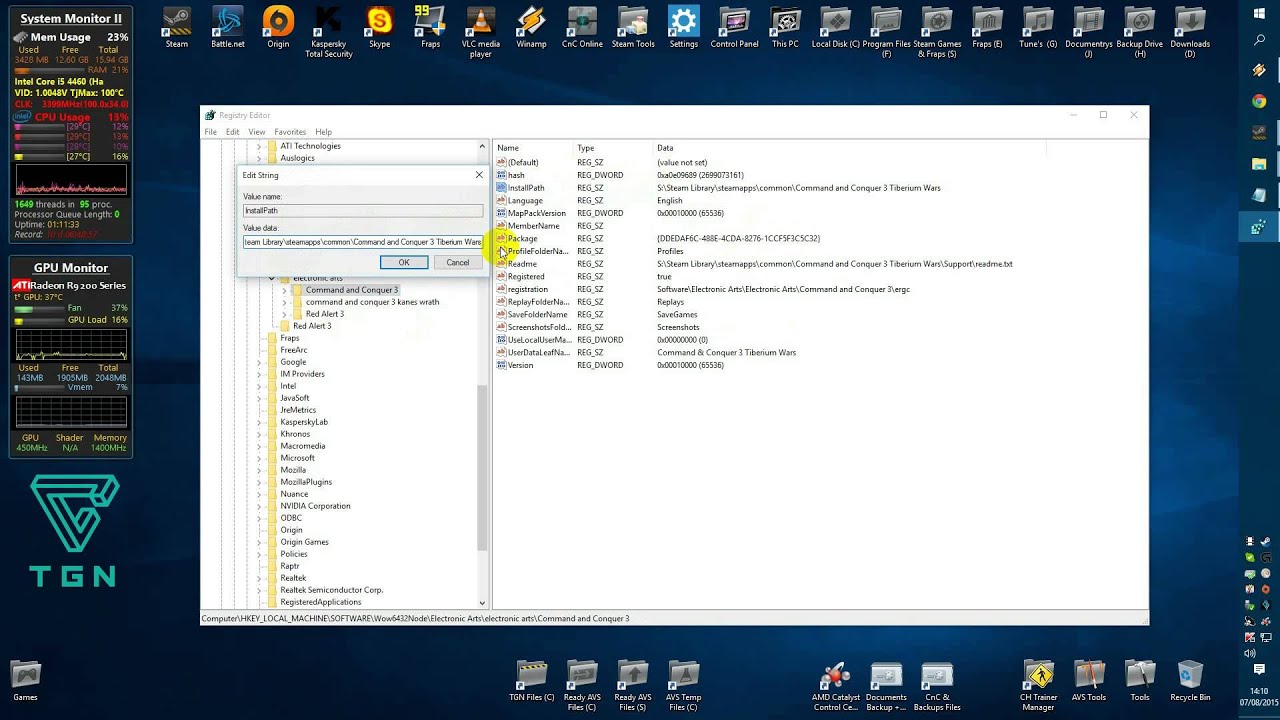Expand the Microsoft registry key
The image size is (1280, 720).
coord(258,458)
